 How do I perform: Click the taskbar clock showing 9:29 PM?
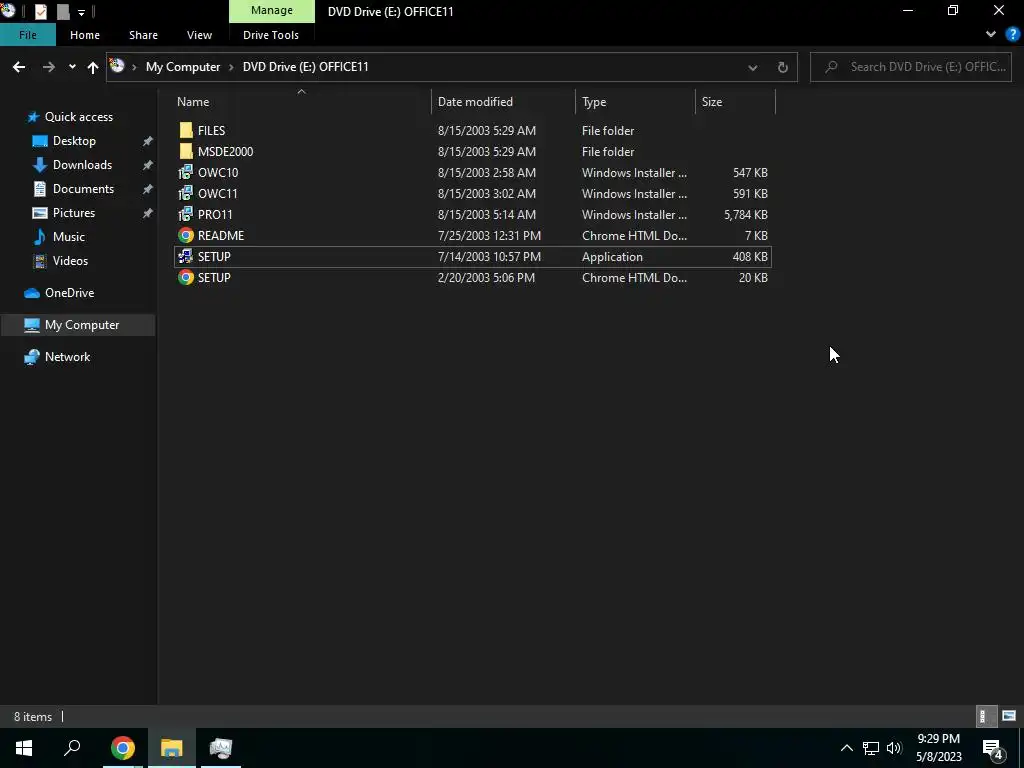pyautogui.click(x=938, y=748)
